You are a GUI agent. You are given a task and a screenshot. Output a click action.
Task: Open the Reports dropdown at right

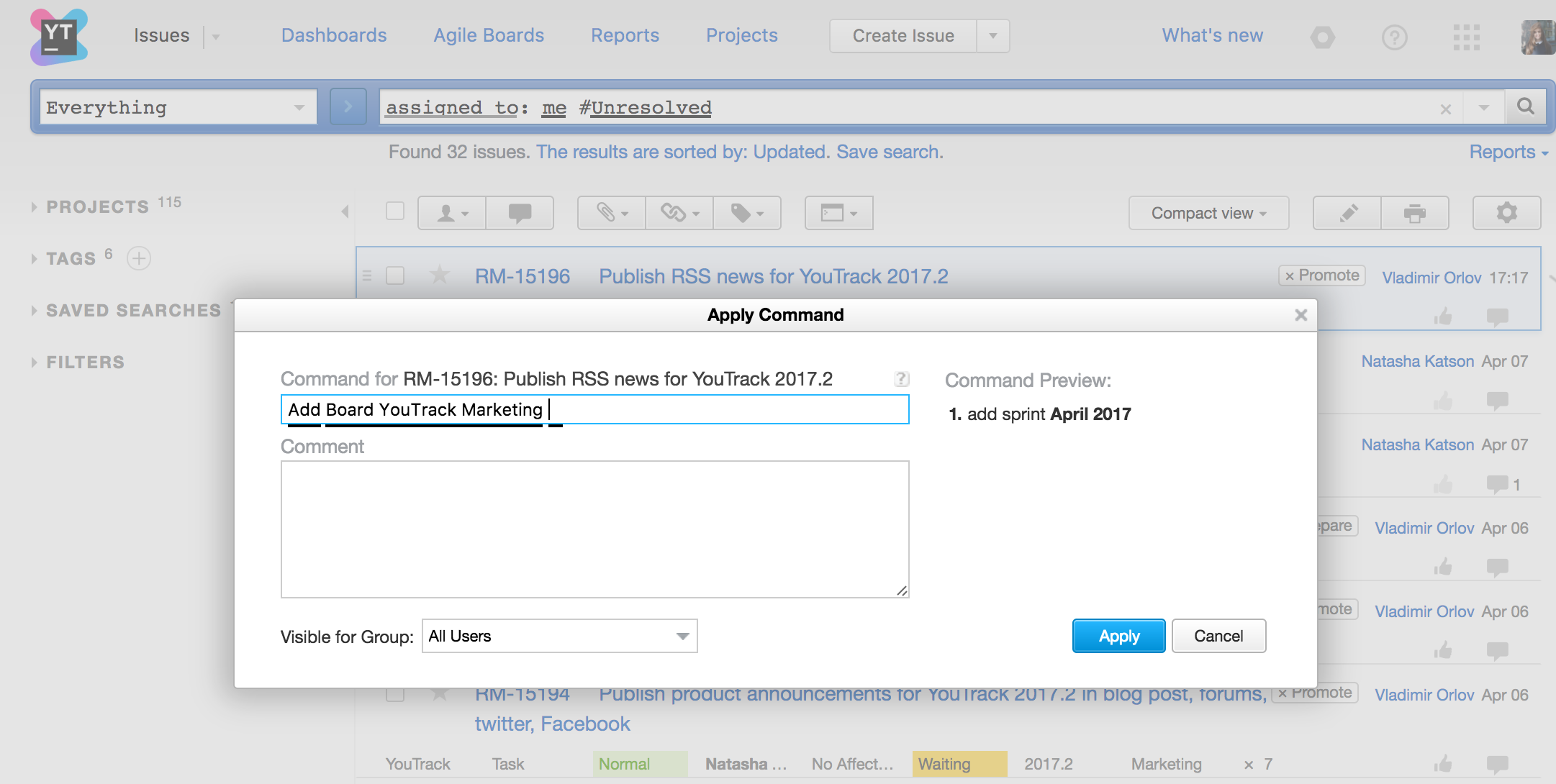(1508, 152)
